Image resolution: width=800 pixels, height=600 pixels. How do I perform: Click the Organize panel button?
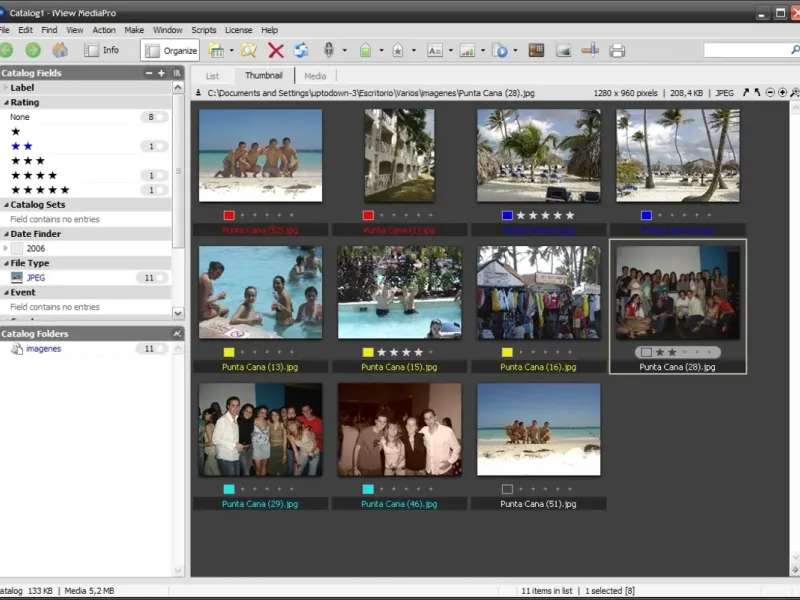tap(170, 50)
